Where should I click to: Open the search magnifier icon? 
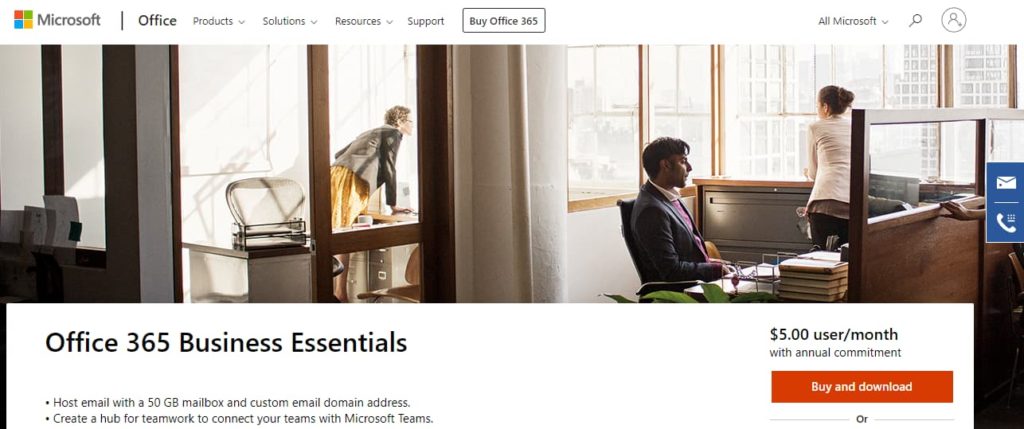tap(916, 20)
